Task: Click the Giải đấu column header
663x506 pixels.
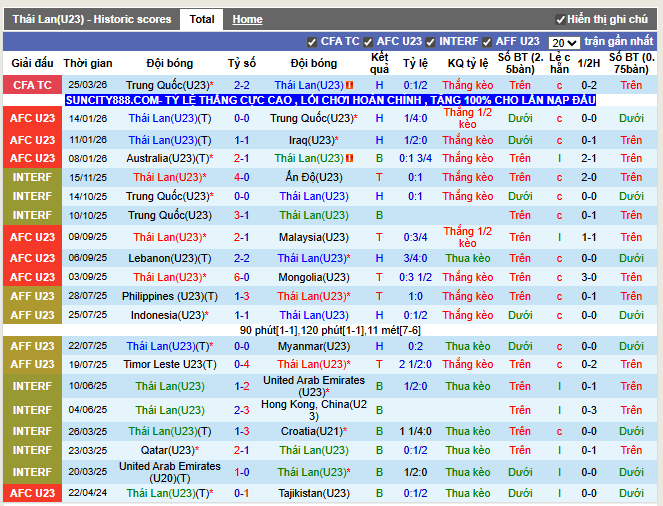Action: pyautogui.click(x=32, y=63)
